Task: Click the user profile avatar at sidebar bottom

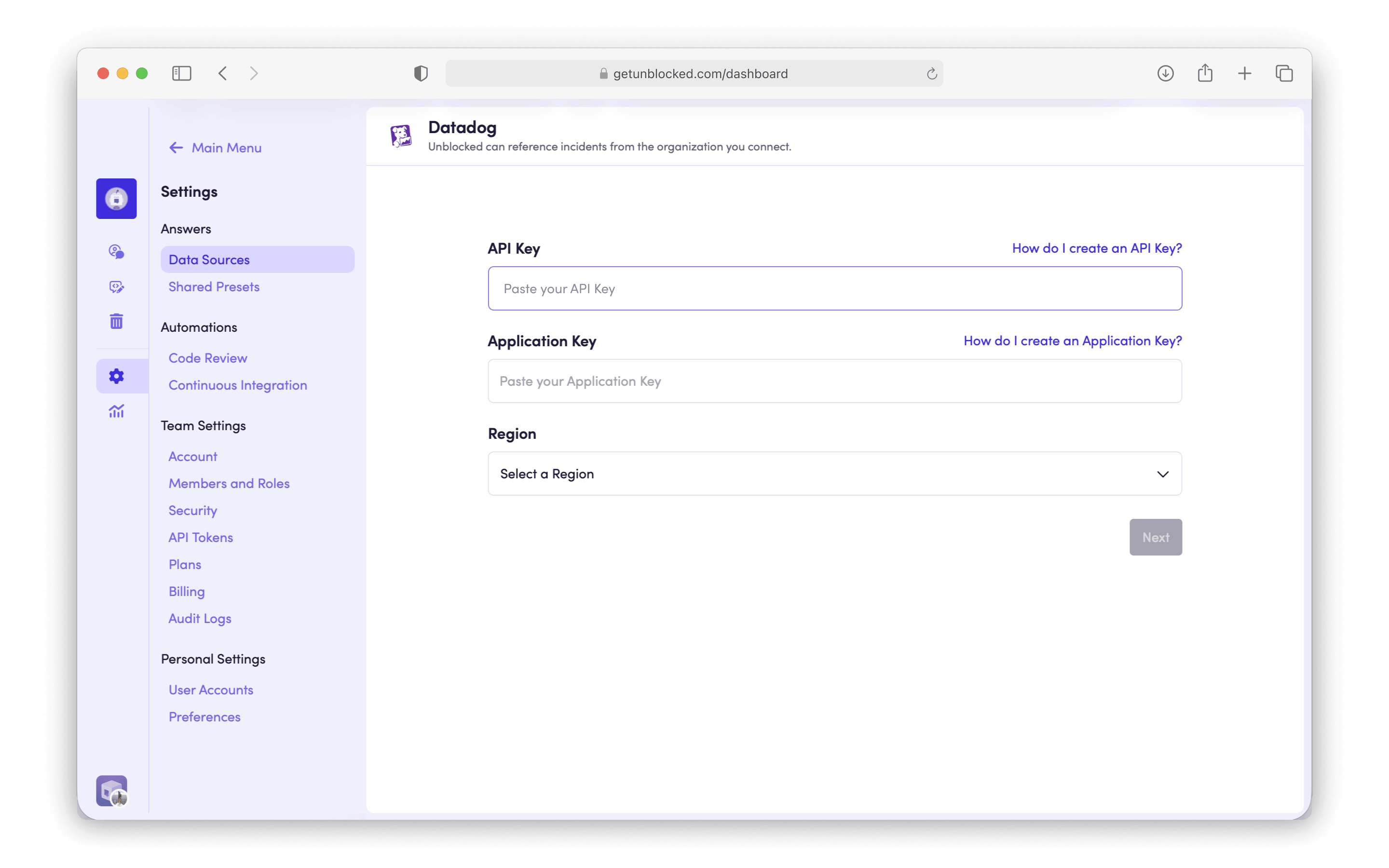Action: 111,790
